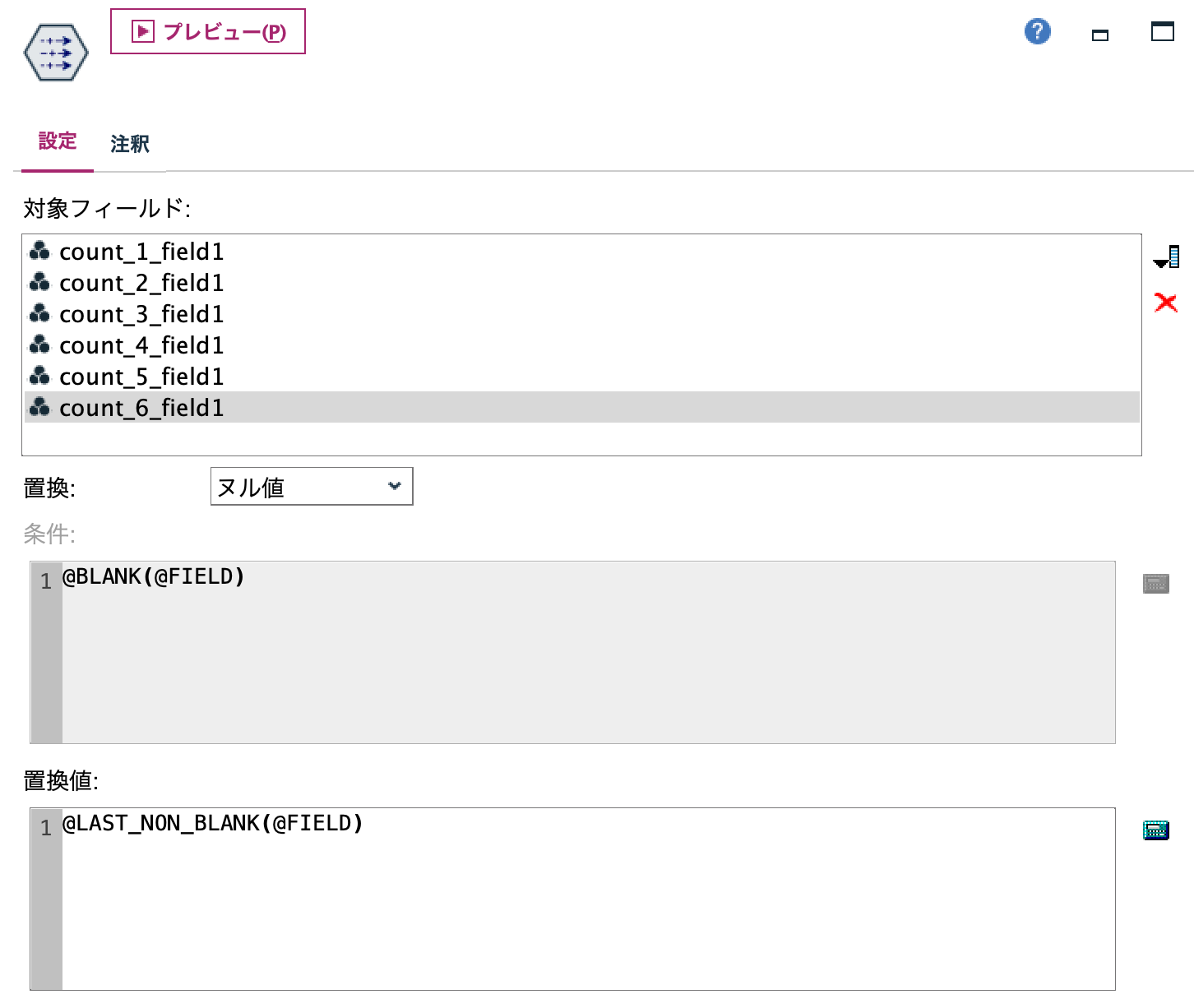Open expression builder for replacement value
Viewport: 1194px width, 1008px height.
point(1156,830)
